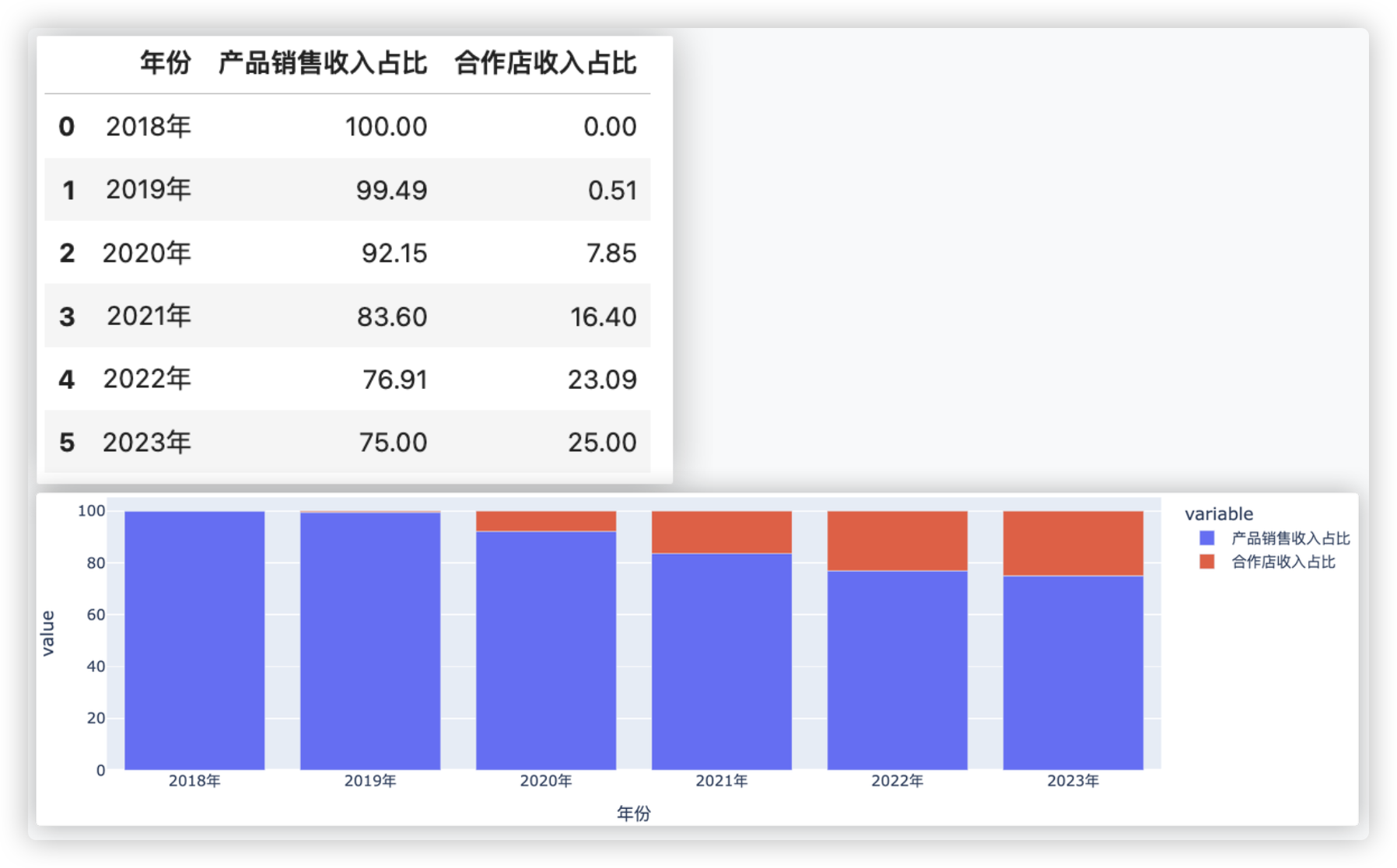Select table row index 4
This screenshot has width=1397, height=868.
click(67, 380)
